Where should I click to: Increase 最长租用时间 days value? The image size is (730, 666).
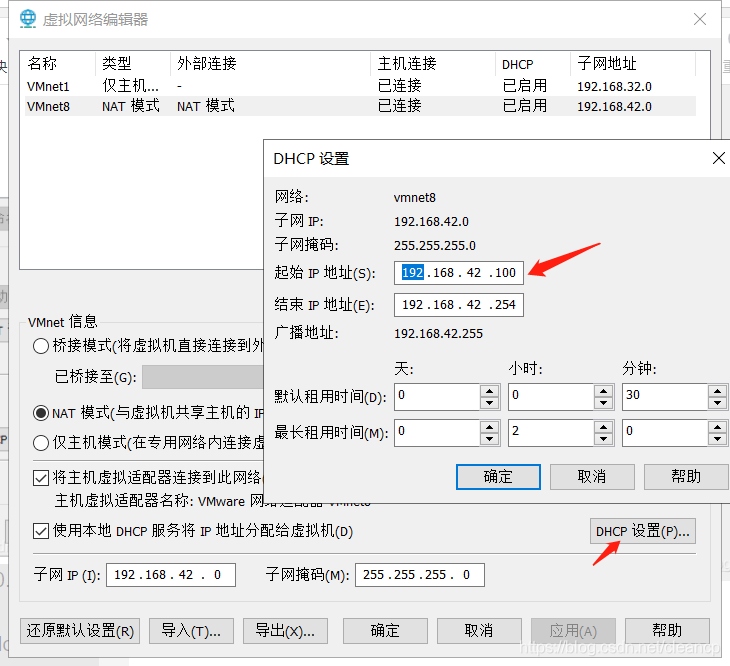pyautogui.click(x=489, y=427)
